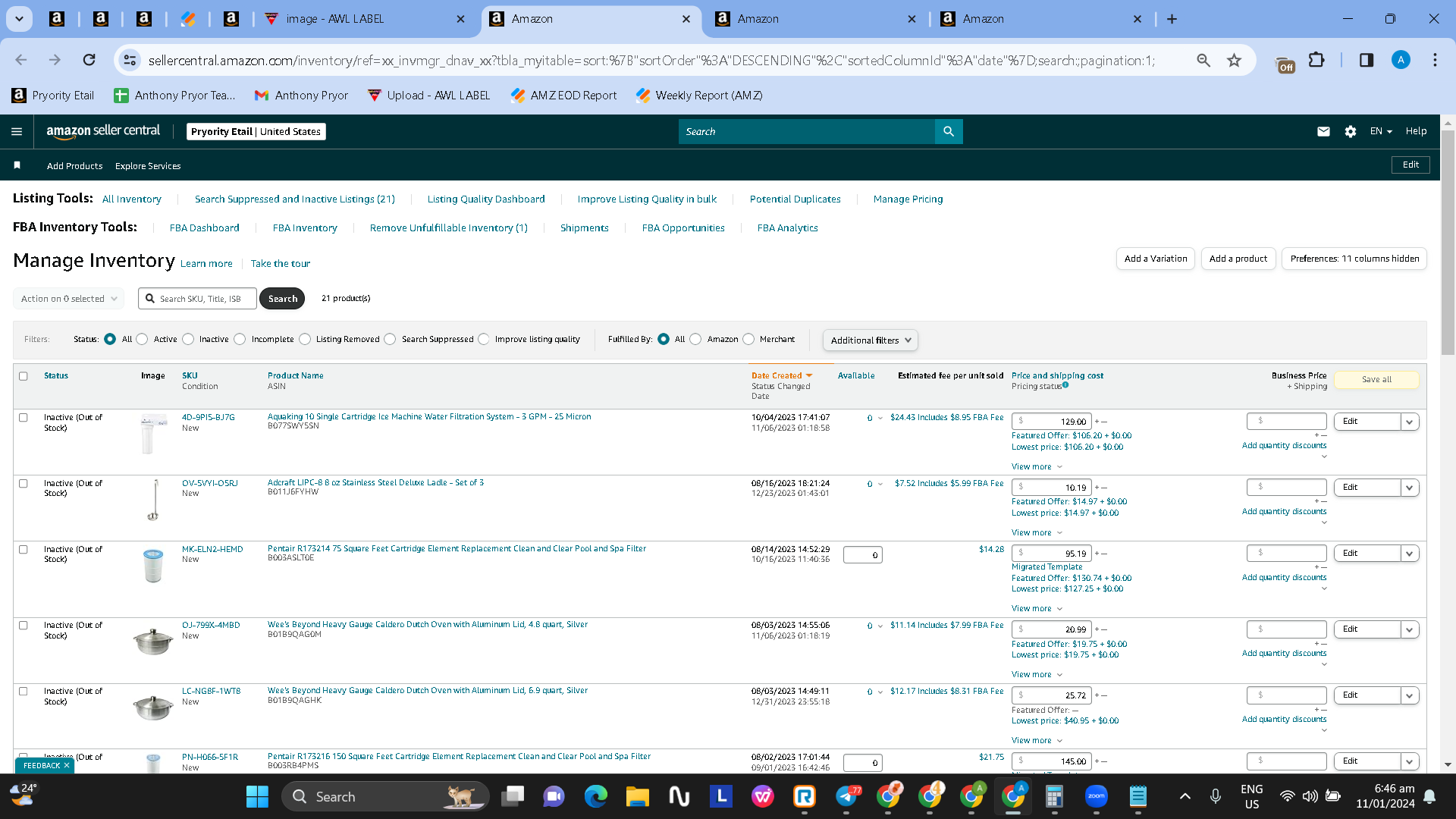Image resolution: width=1456 pixels, height=819 pixels.
Task: Open Telegram from the taskbar
Action: pos(846,796)
